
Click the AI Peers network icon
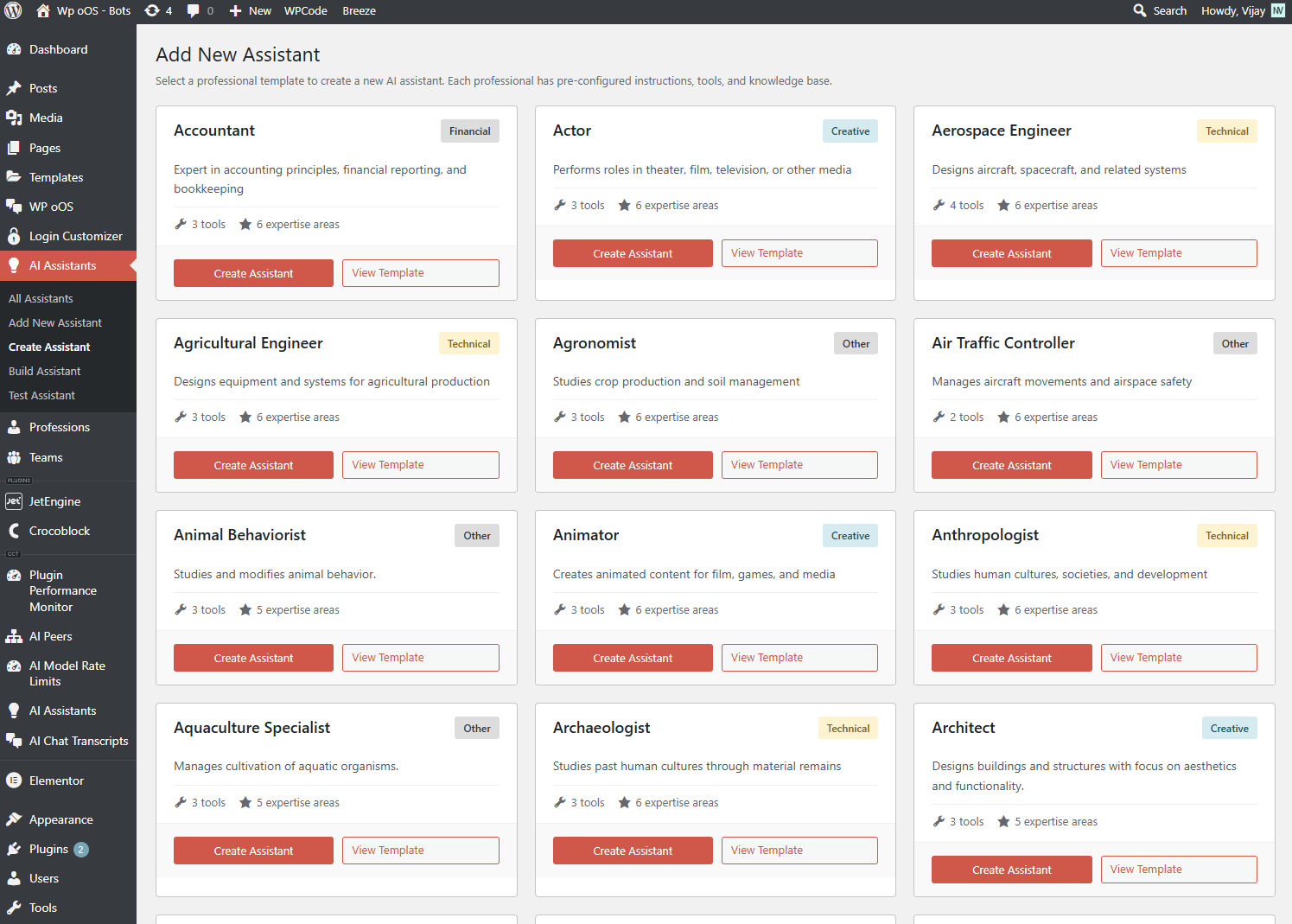pyautogui.click(x=14, y=636)
